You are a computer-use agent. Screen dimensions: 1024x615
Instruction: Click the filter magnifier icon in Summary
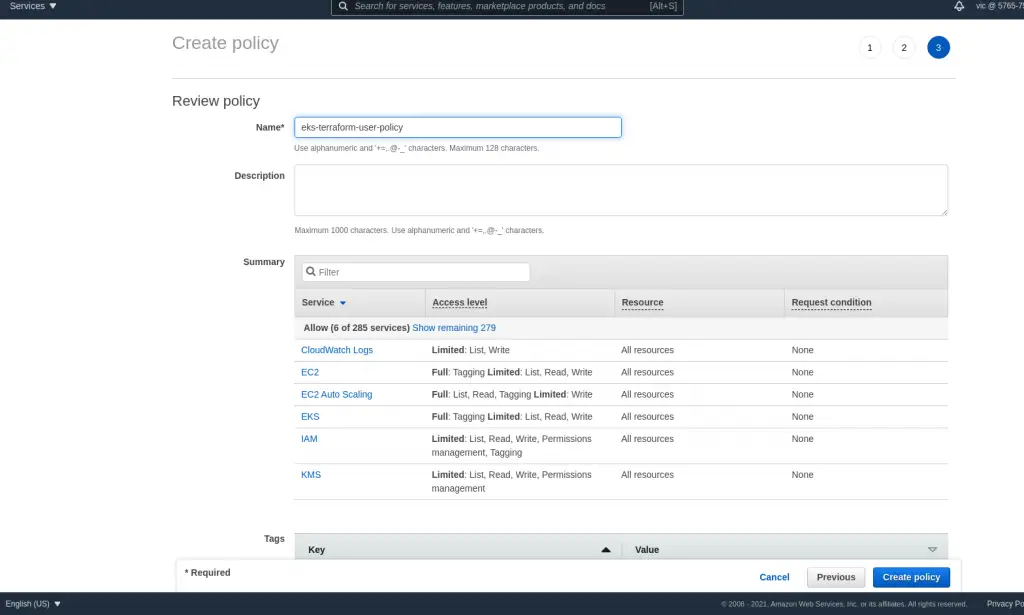[x=311, y=272]
